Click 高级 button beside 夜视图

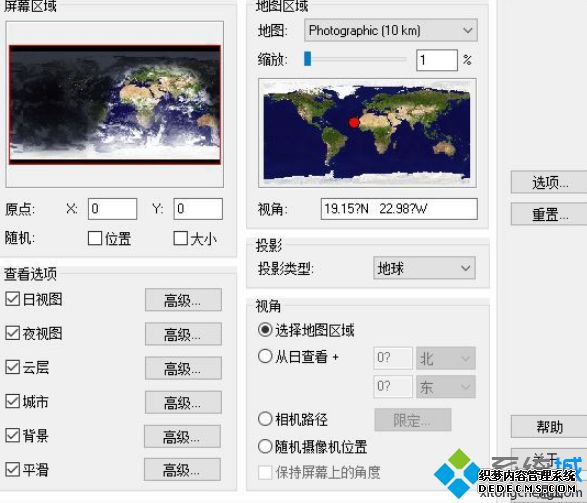click(x=183, y=334)
